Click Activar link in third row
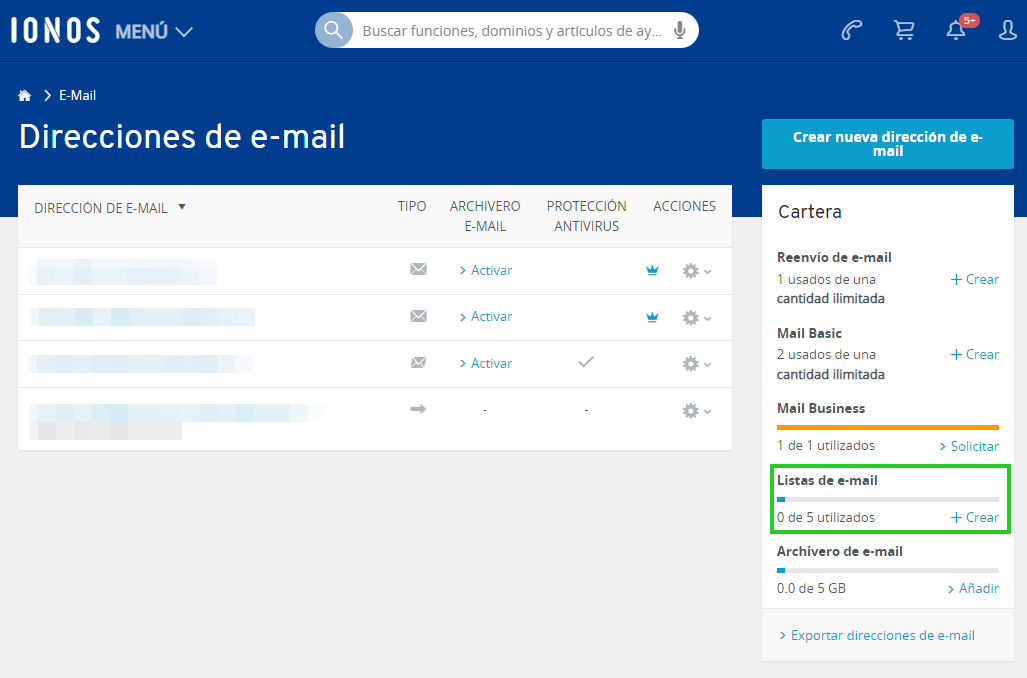Screen dimensions: 1027x678 click(x=485, y=364)
